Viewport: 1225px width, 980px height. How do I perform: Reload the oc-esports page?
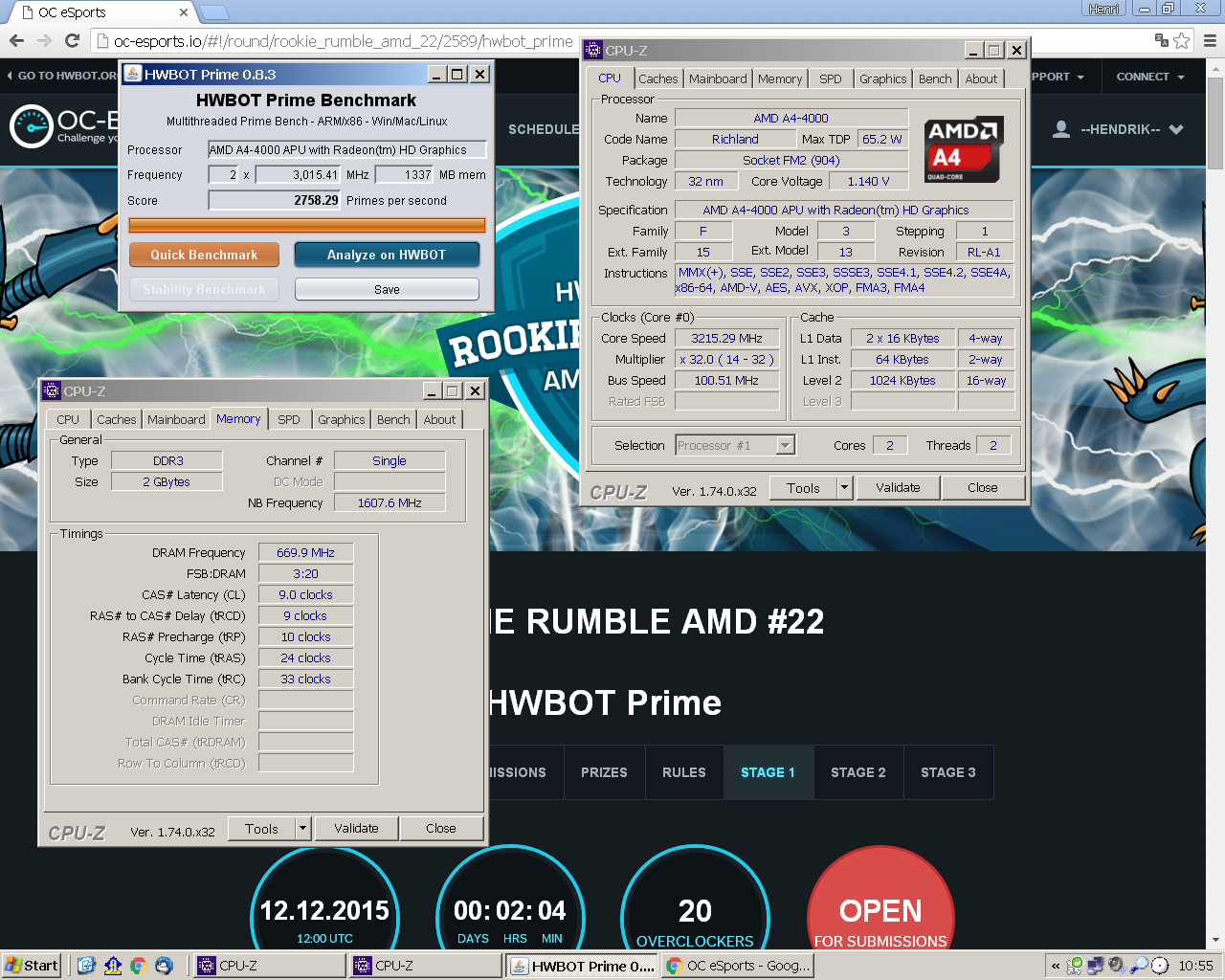pos(72,41)
